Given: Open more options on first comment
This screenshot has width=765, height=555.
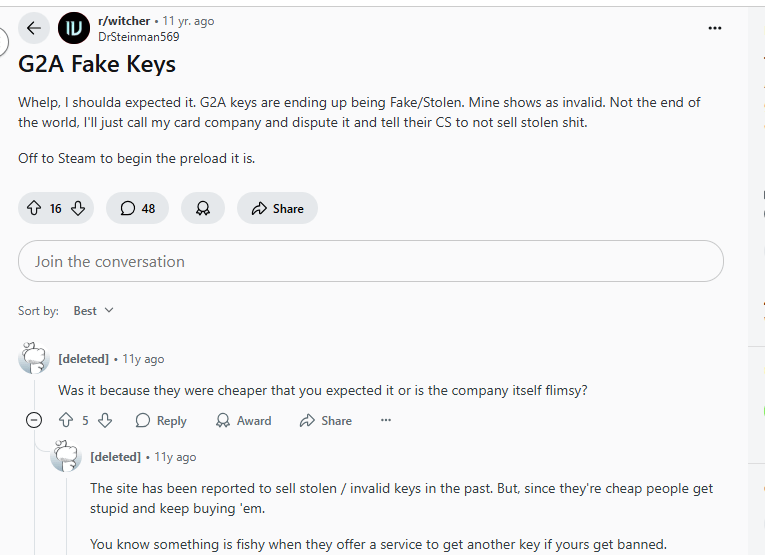Looking at the screenshot, I should (386, 421).
